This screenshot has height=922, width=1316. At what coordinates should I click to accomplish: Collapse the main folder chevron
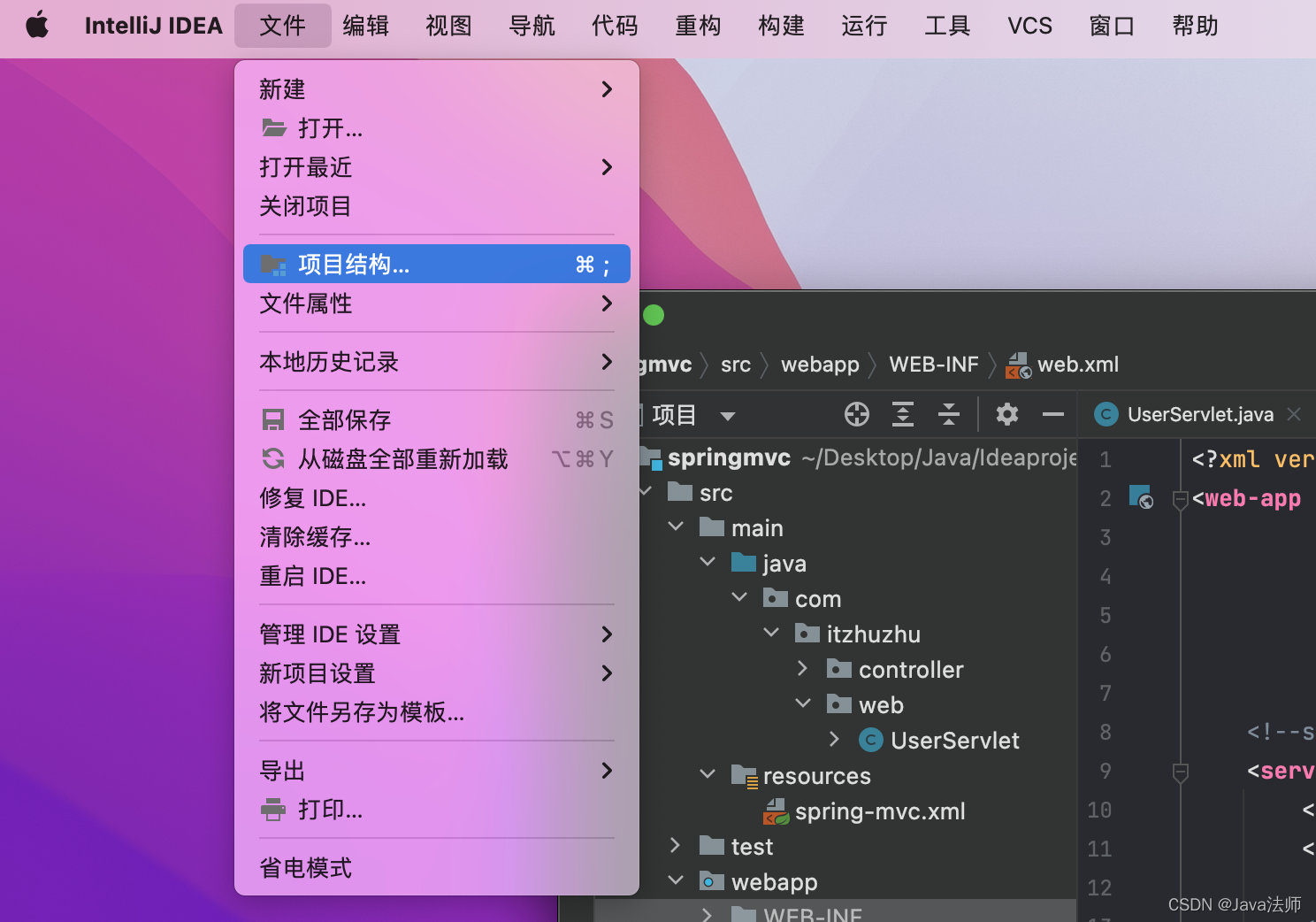click(676, 526)
